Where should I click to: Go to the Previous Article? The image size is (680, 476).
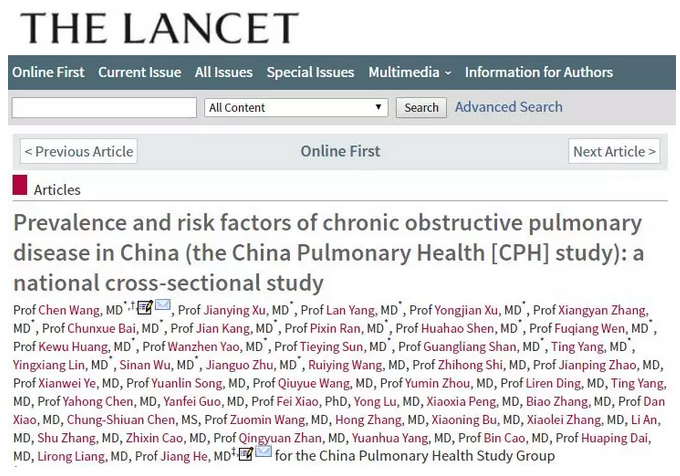pos(79,151)
